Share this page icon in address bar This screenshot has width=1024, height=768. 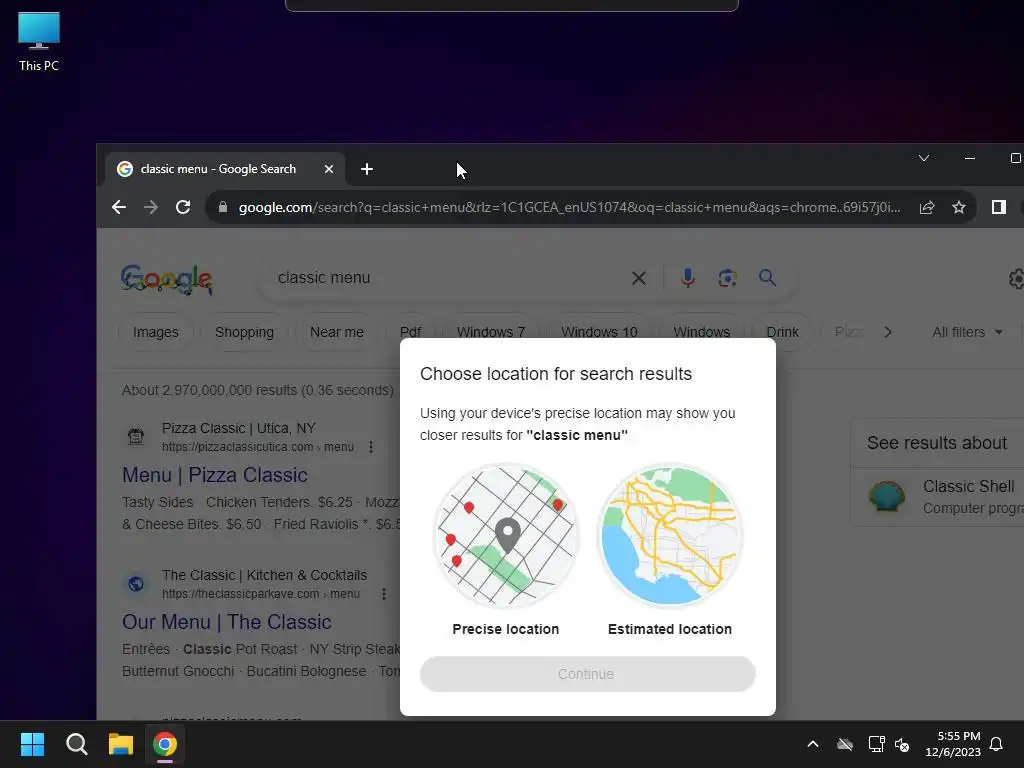point(927,208)
